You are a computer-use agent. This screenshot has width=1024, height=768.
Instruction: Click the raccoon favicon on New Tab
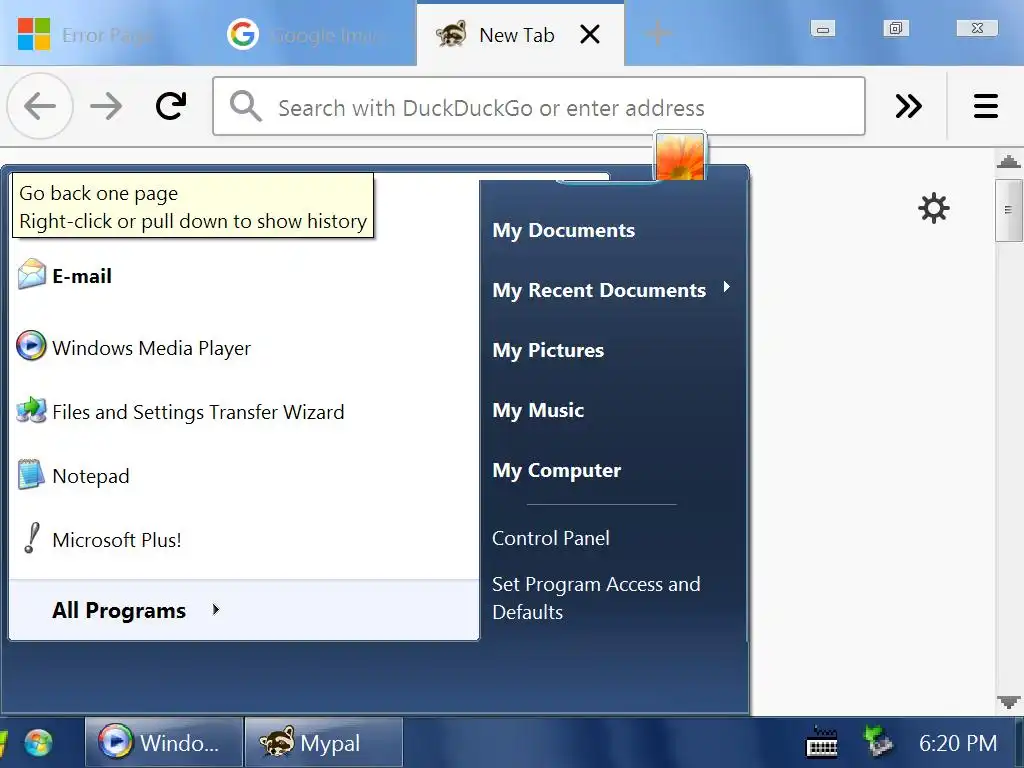click(x=451, y=34)
